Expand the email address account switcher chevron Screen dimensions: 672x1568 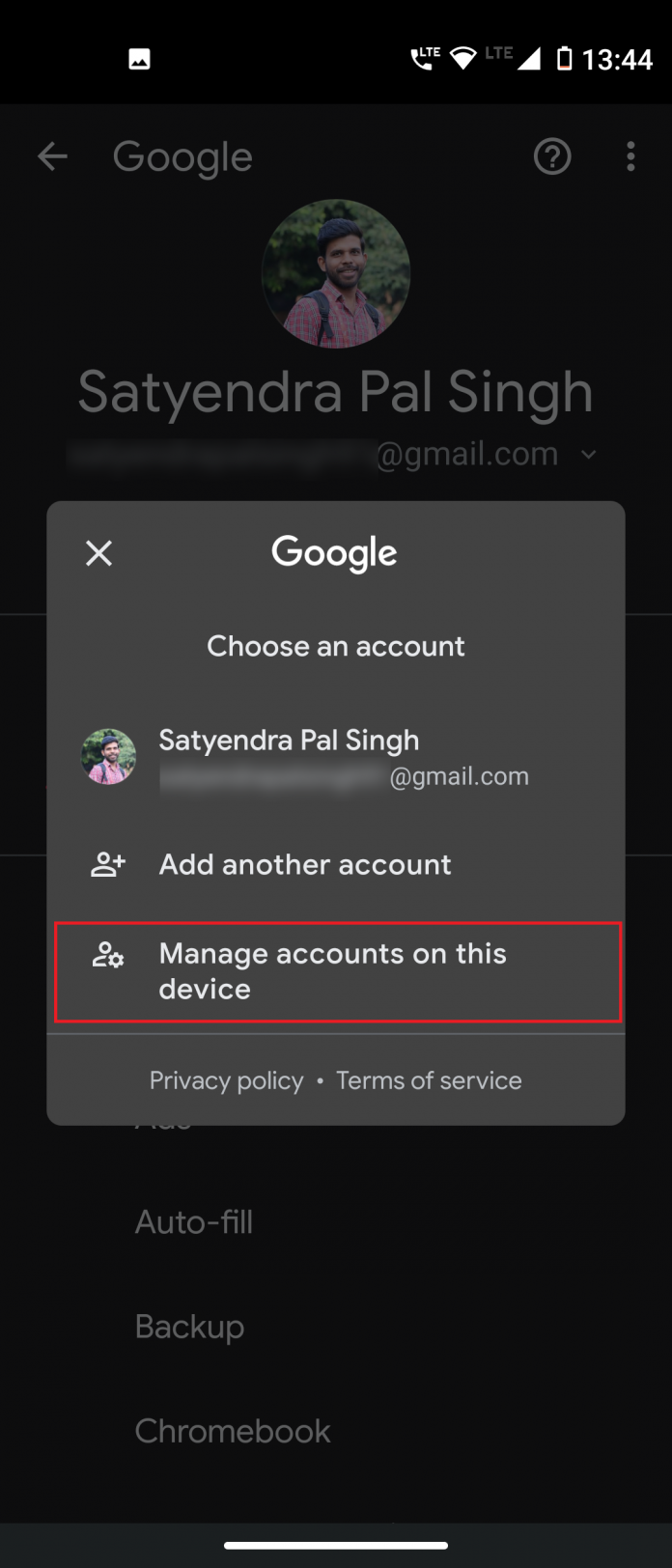590,454
